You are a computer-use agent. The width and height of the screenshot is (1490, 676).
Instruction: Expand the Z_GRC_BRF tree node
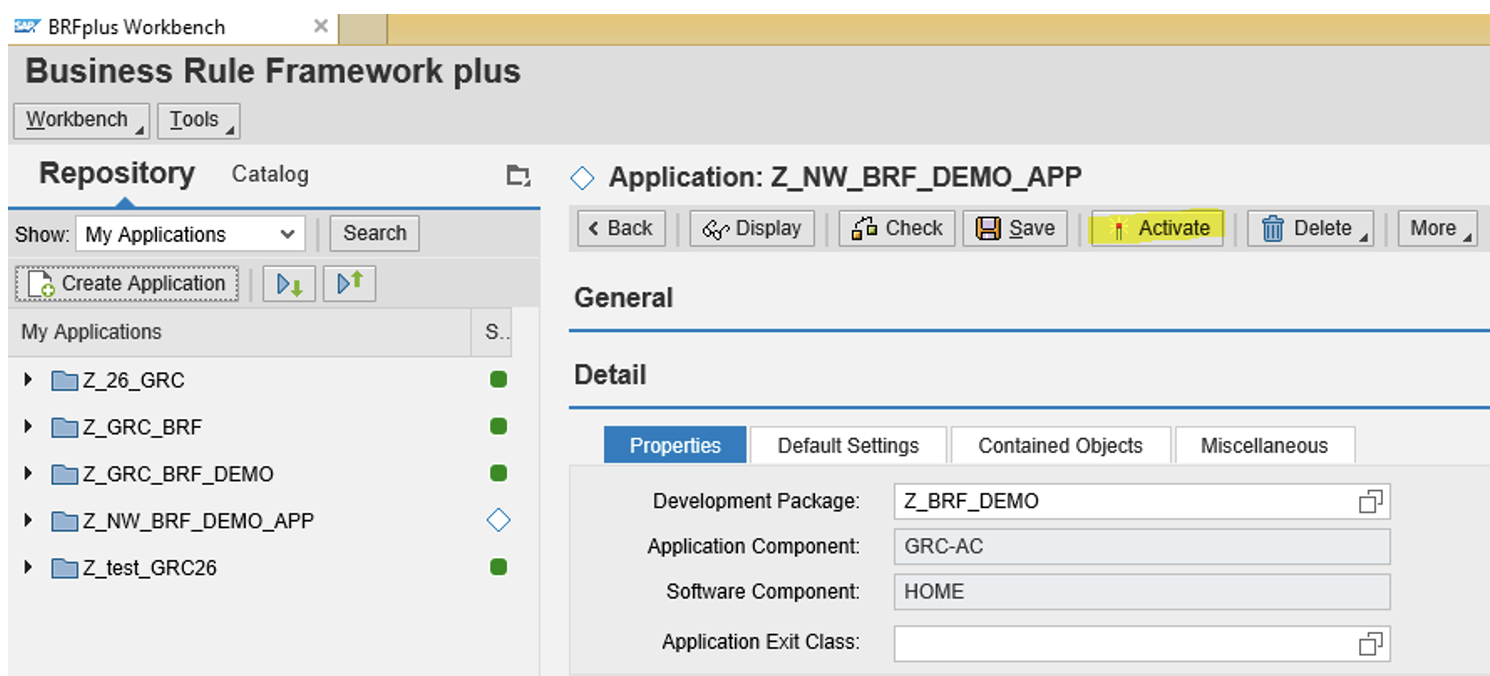(x=29, y=427)
